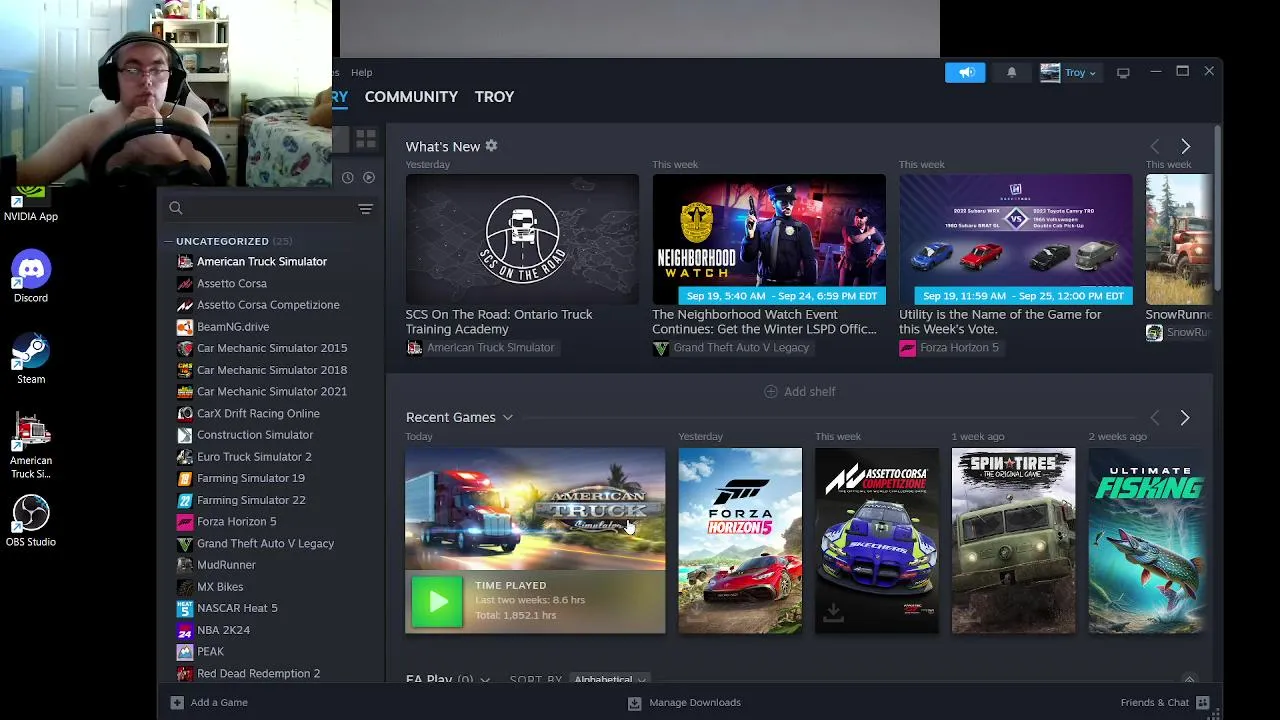This screenshot has width=1280, height=720.
Task: Click Add a Game button
Action: [209, 702]
